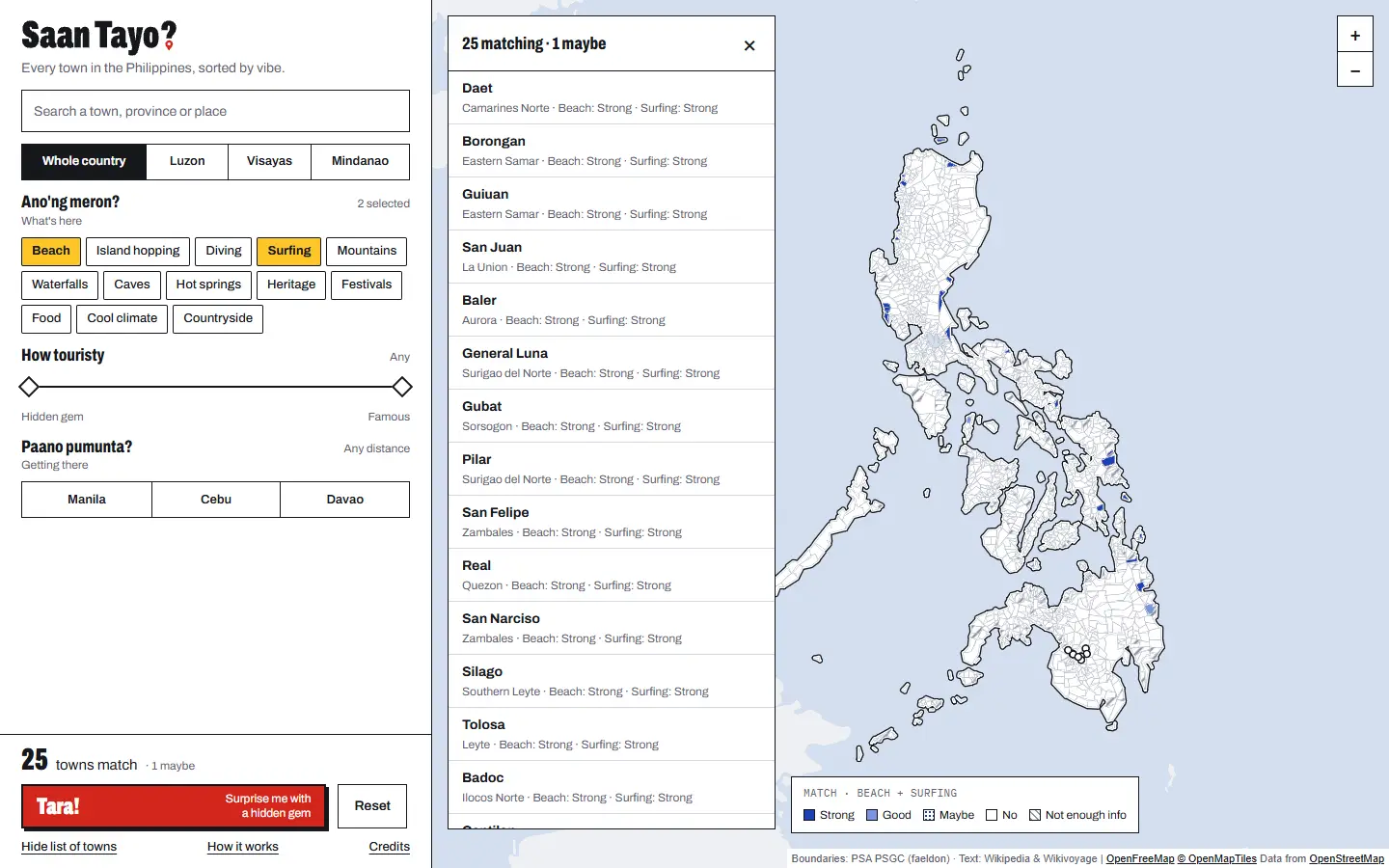Select Baler, Aurora result row

(612, 310)
